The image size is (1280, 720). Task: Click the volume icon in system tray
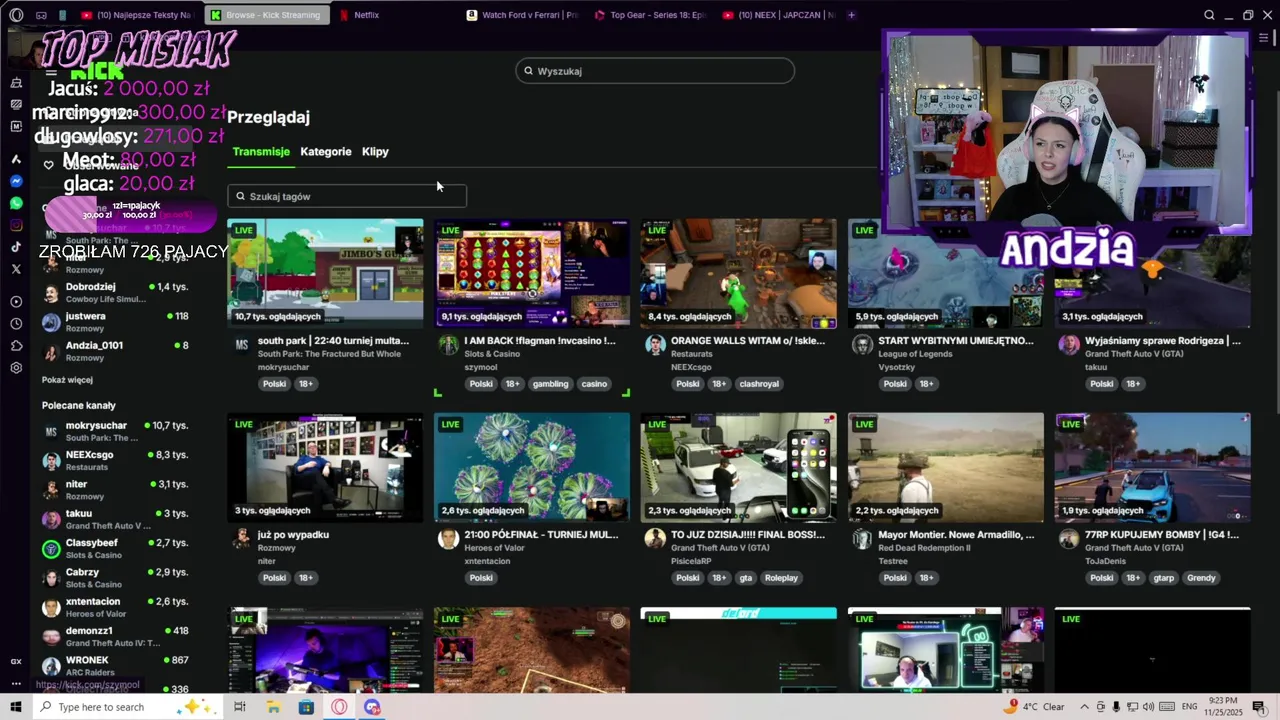tap(1149, 707)
